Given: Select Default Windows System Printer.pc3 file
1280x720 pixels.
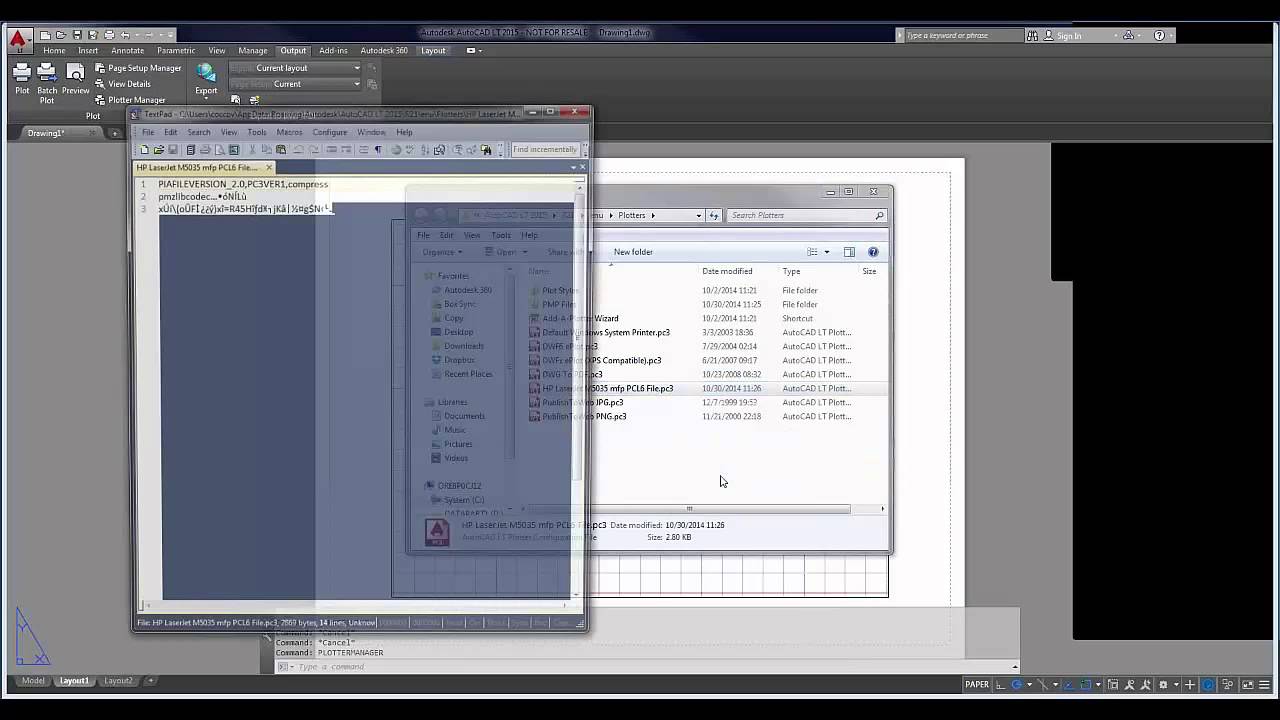Looking at the screenshot, I should [x=605, y=332].
